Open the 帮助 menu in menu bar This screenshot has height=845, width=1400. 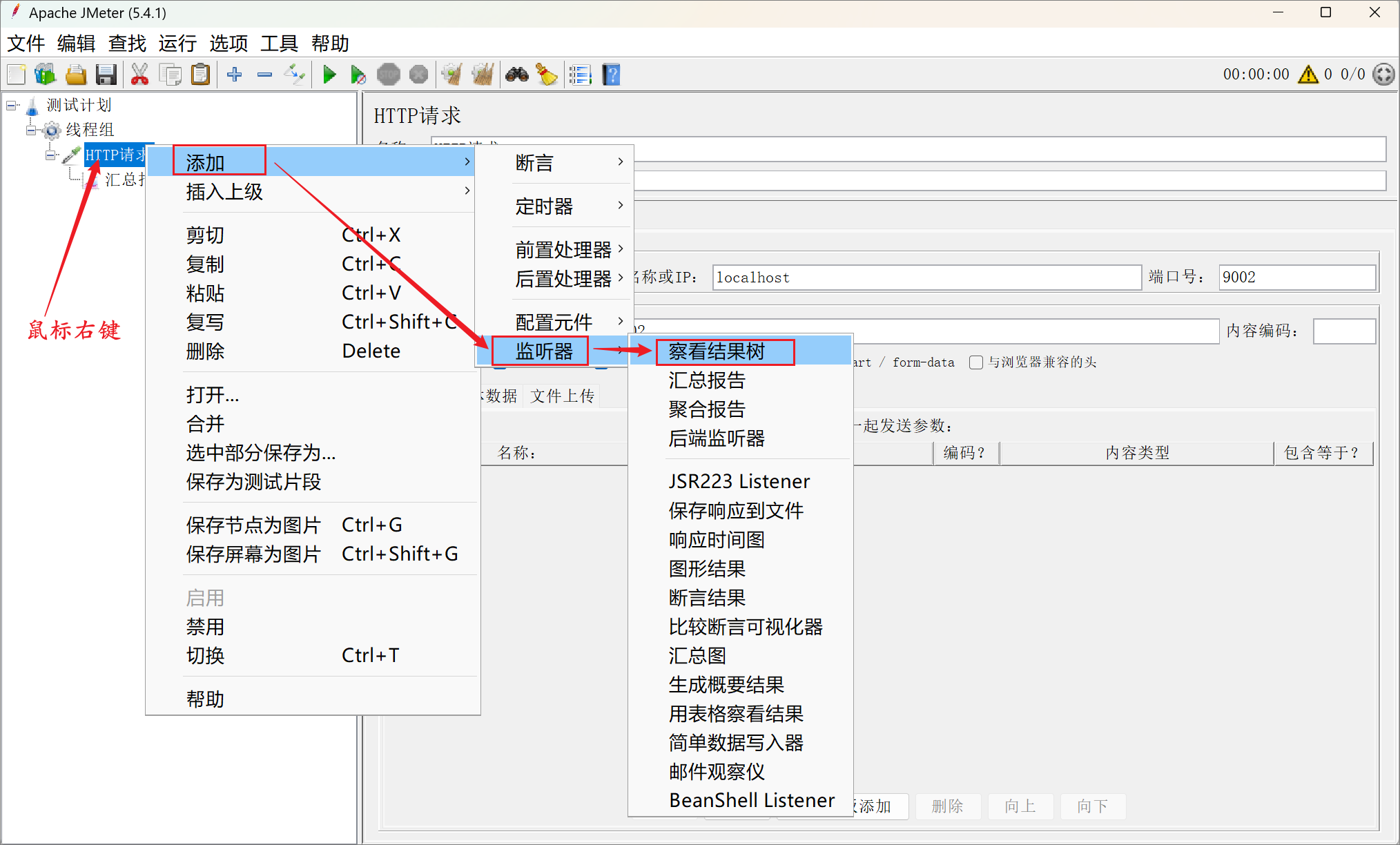[330, 43]
